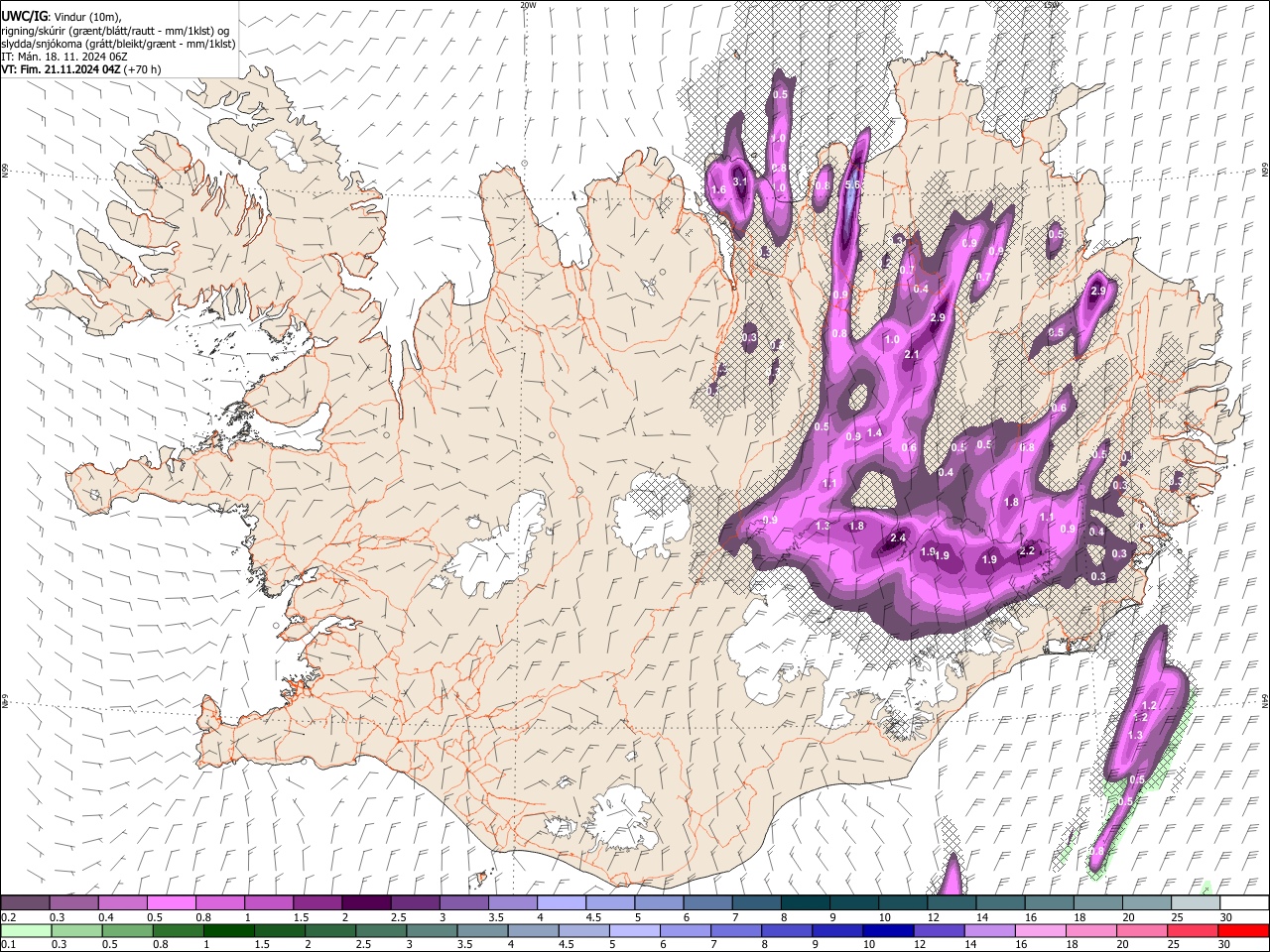The width and height of the screenshot is (1270, 952).
Task: Click the light pink rain swatch at 16
Action: [1039, 931]
